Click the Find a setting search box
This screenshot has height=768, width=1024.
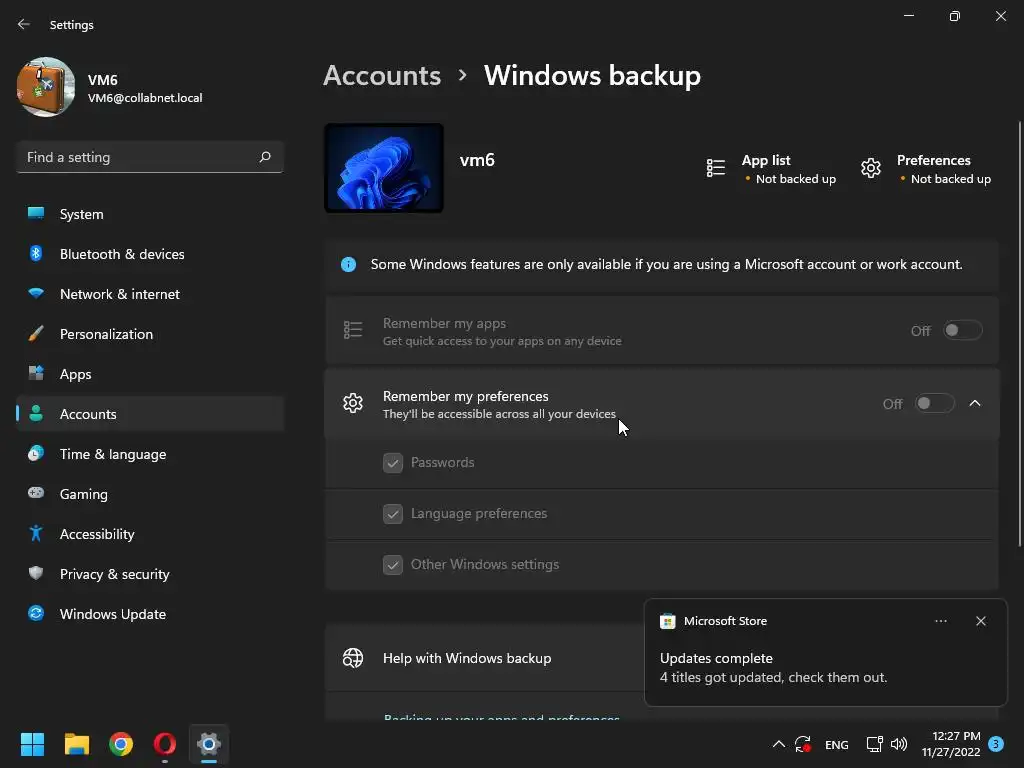coord(138,157)
